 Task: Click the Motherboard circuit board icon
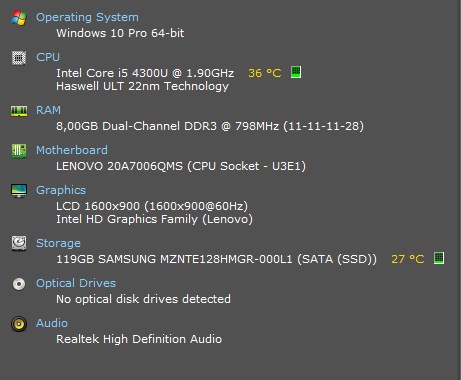(x=19, y=151)
